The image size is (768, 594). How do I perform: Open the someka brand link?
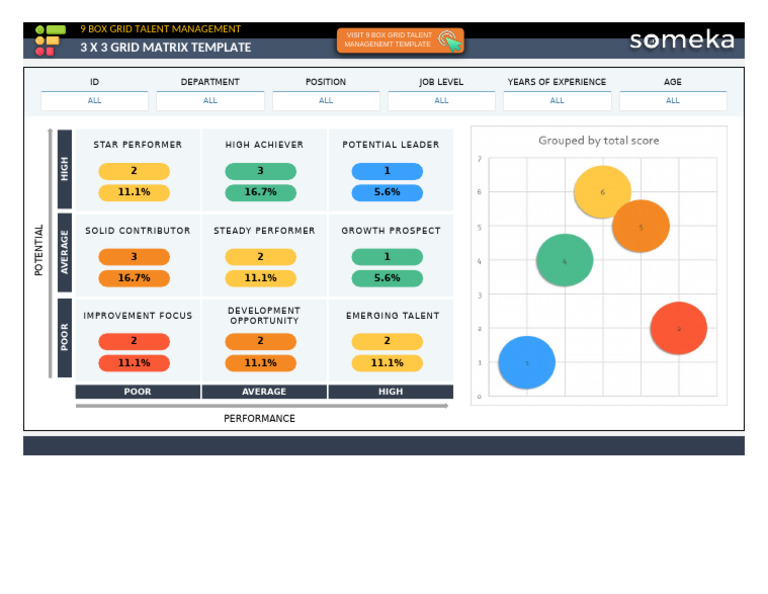pos(682,40)
